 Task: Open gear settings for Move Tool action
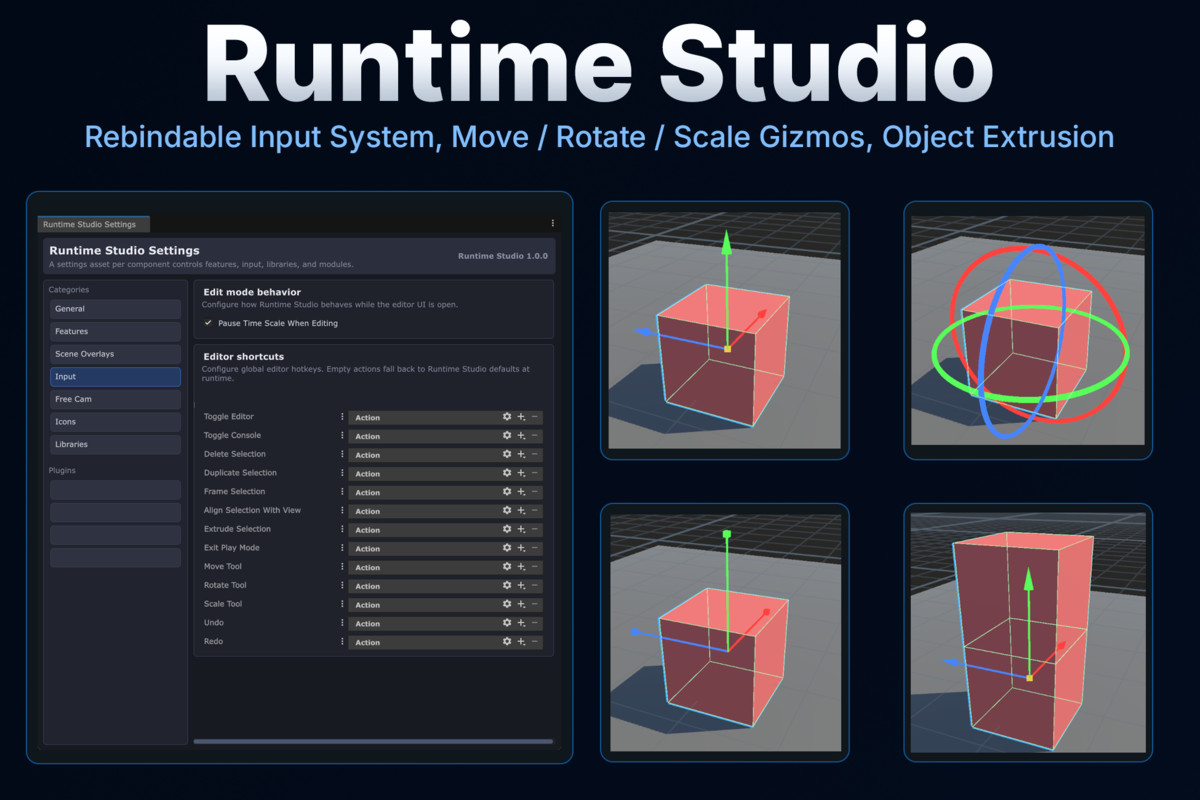pos(507,567)
